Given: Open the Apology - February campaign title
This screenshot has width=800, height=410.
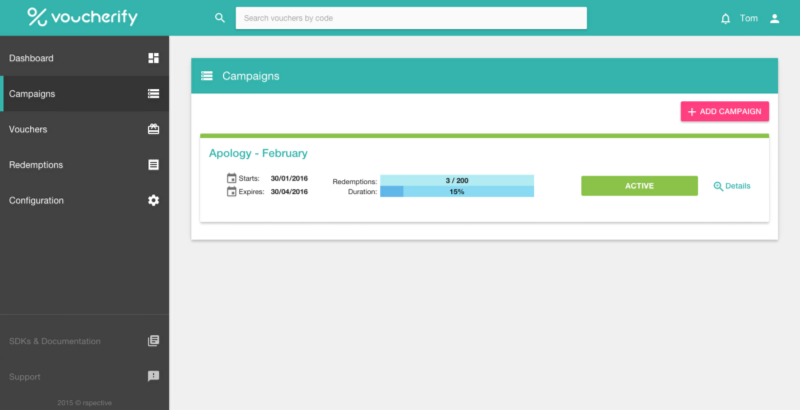Looking at the screenshot, I should [x=258, y=153].
